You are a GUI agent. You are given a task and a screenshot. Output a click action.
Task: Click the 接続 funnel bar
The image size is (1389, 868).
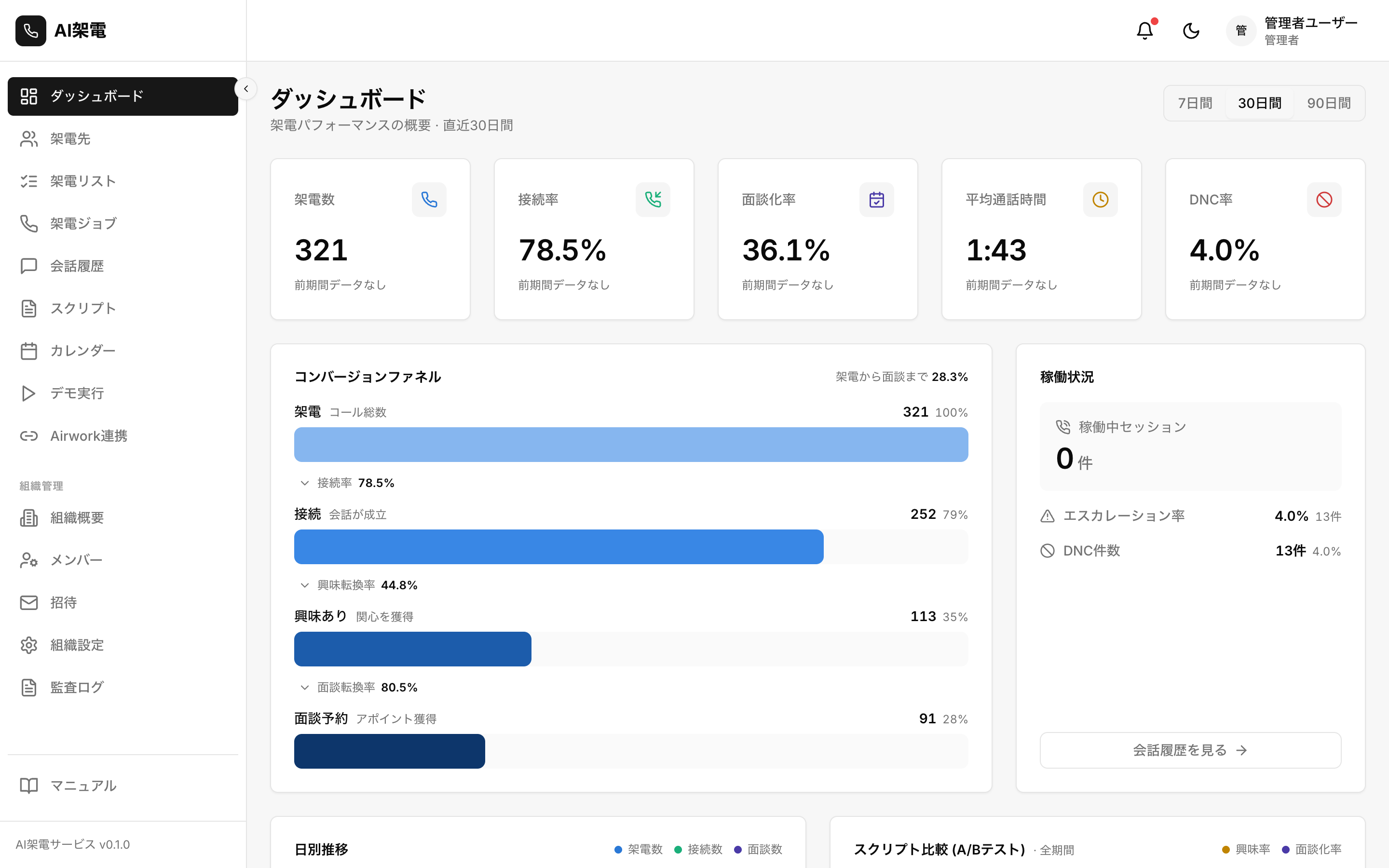(x=559, y=546)
